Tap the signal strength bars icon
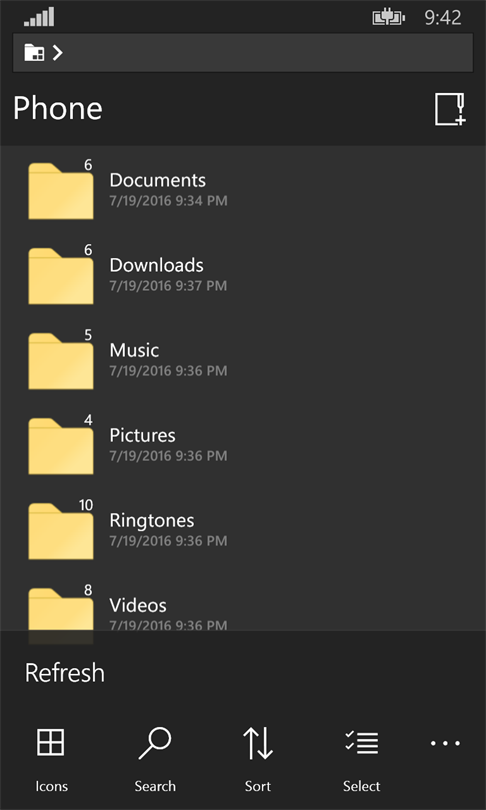 [x=39, y=18]
